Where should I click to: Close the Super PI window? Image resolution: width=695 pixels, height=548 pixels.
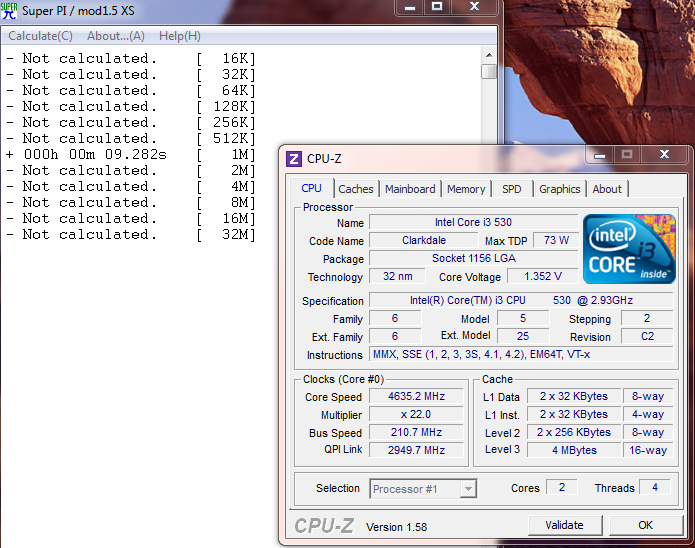click(474, 7)
